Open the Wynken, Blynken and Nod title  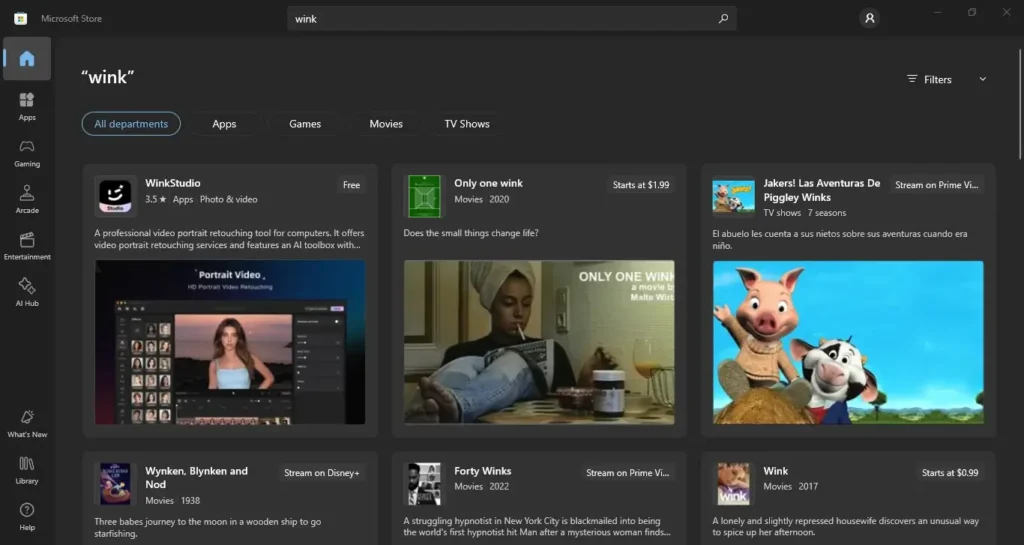(x=196, y=477)
